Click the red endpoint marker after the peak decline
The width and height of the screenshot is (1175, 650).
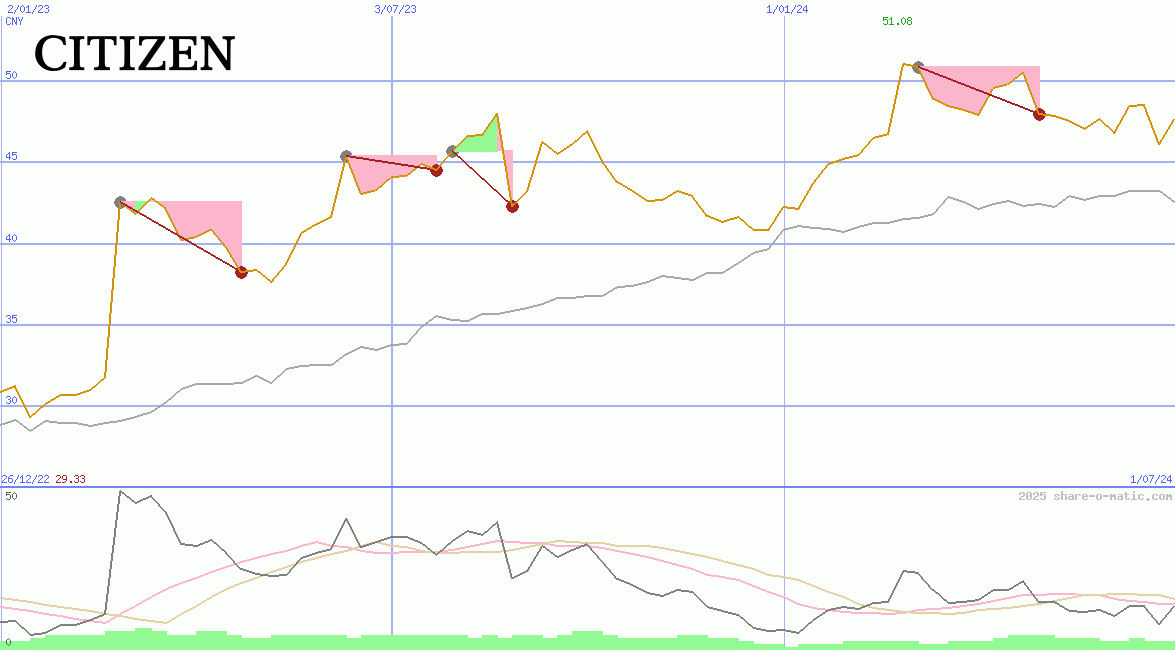point(1039,115)
